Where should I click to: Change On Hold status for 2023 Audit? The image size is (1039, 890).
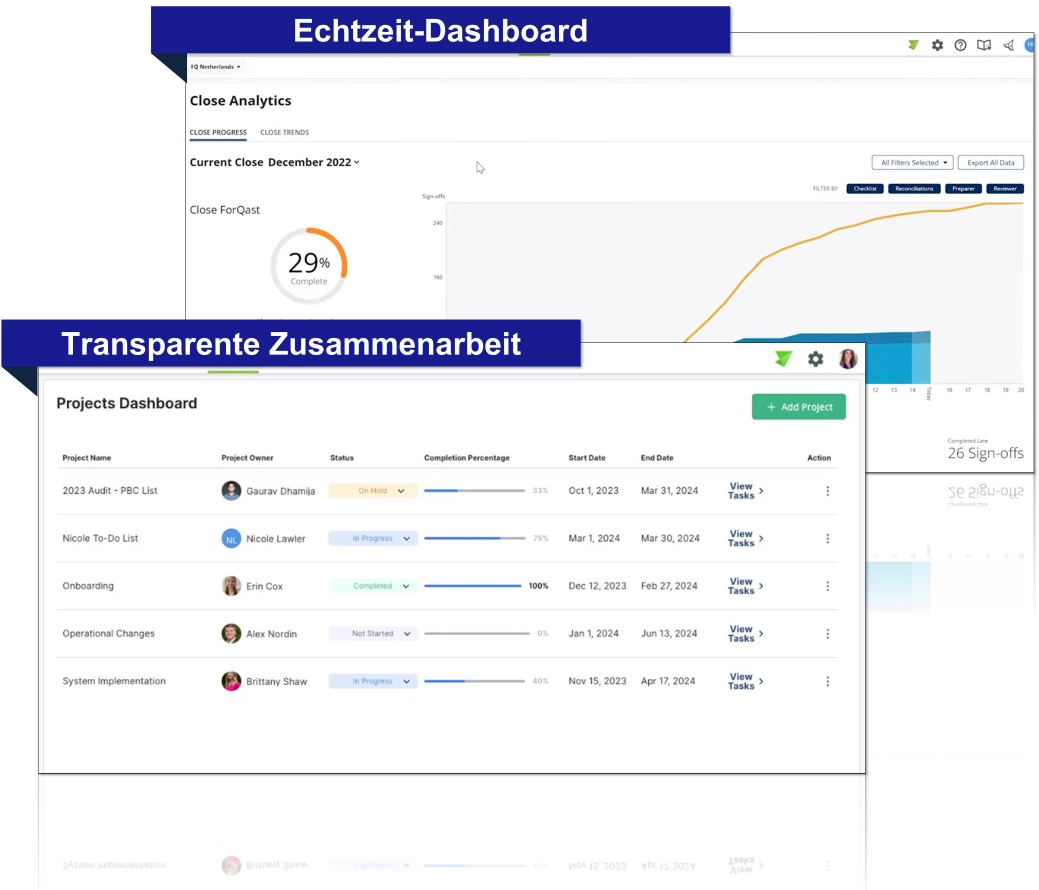pyautogui.click(x=372, y=491)
